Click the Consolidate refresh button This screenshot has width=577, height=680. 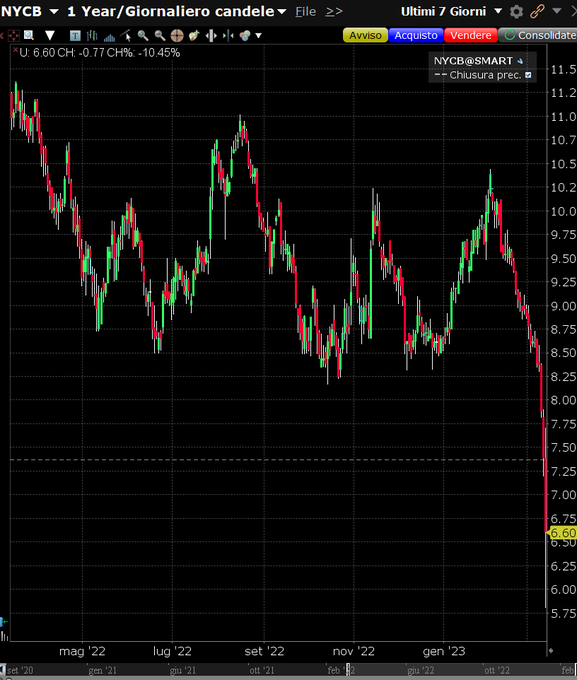[538, 35]
